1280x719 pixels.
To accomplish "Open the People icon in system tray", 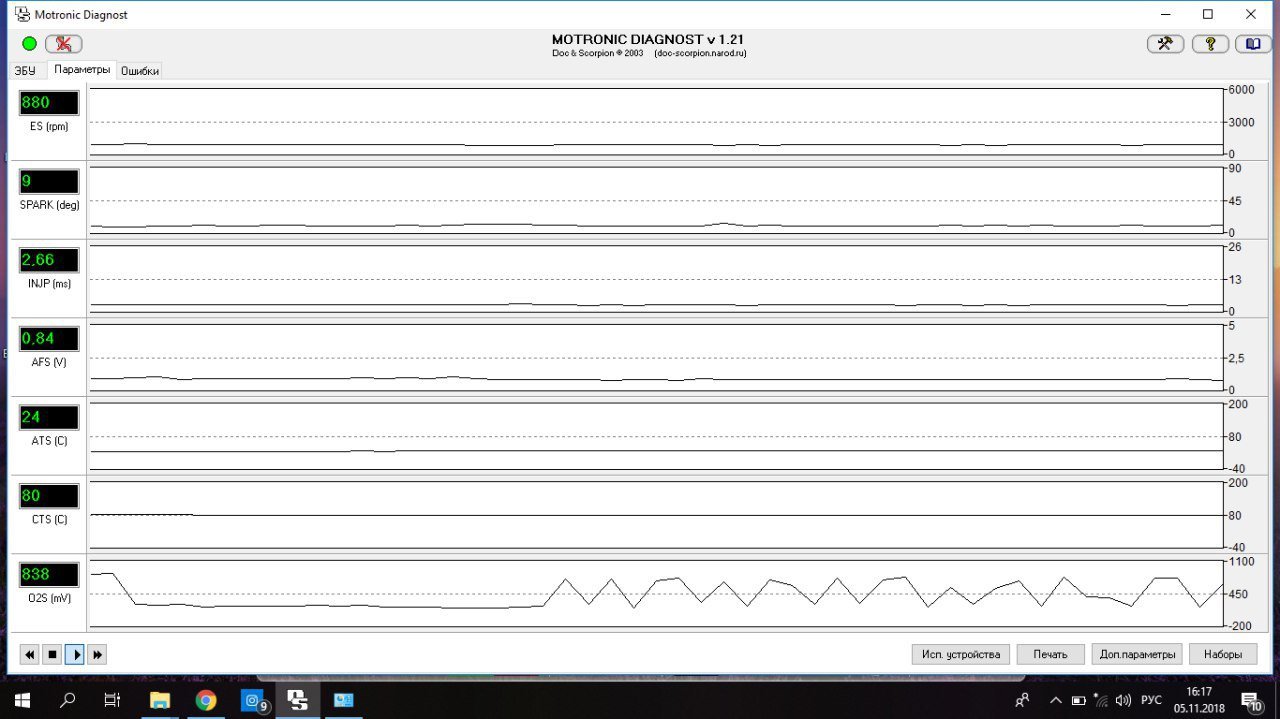I will coord(1022,700).
